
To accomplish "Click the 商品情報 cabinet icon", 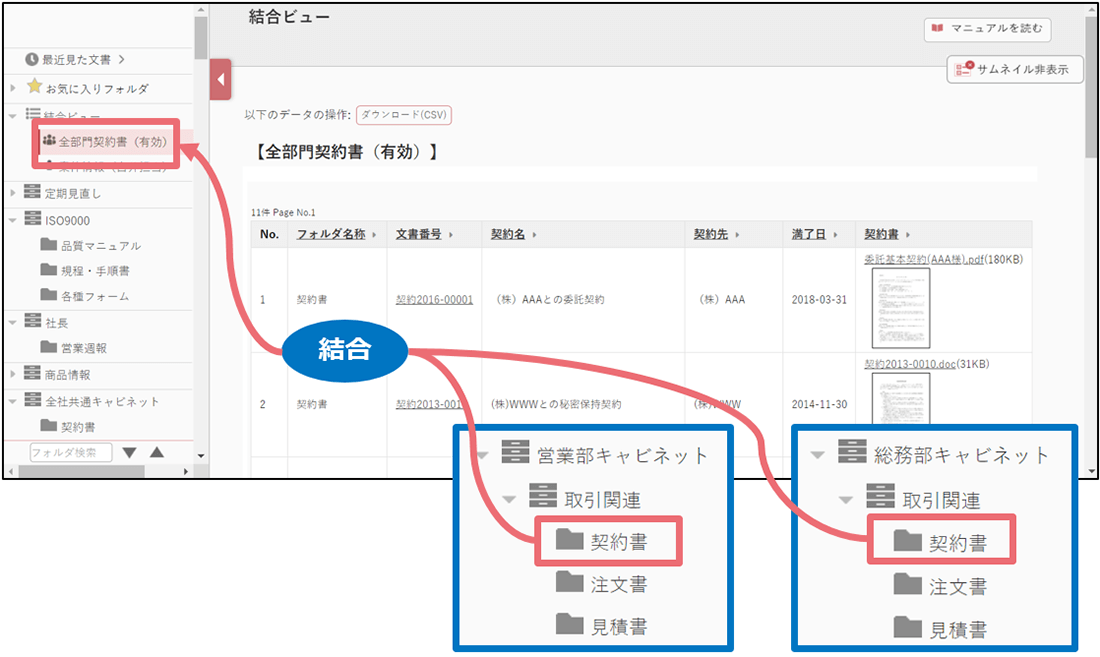I will (32, 372).
